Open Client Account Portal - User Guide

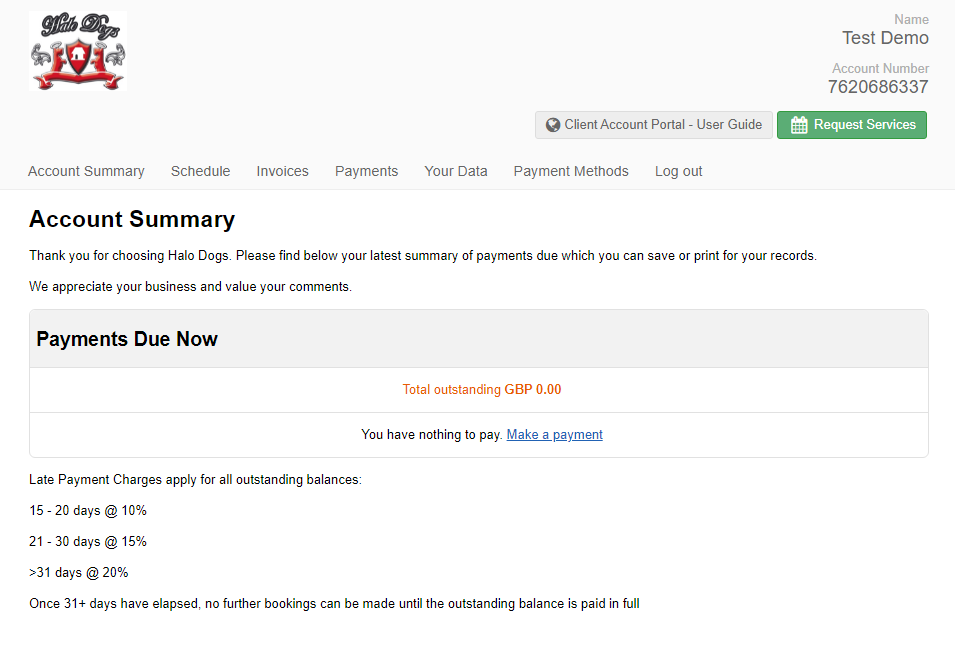[x=654, y=125]
